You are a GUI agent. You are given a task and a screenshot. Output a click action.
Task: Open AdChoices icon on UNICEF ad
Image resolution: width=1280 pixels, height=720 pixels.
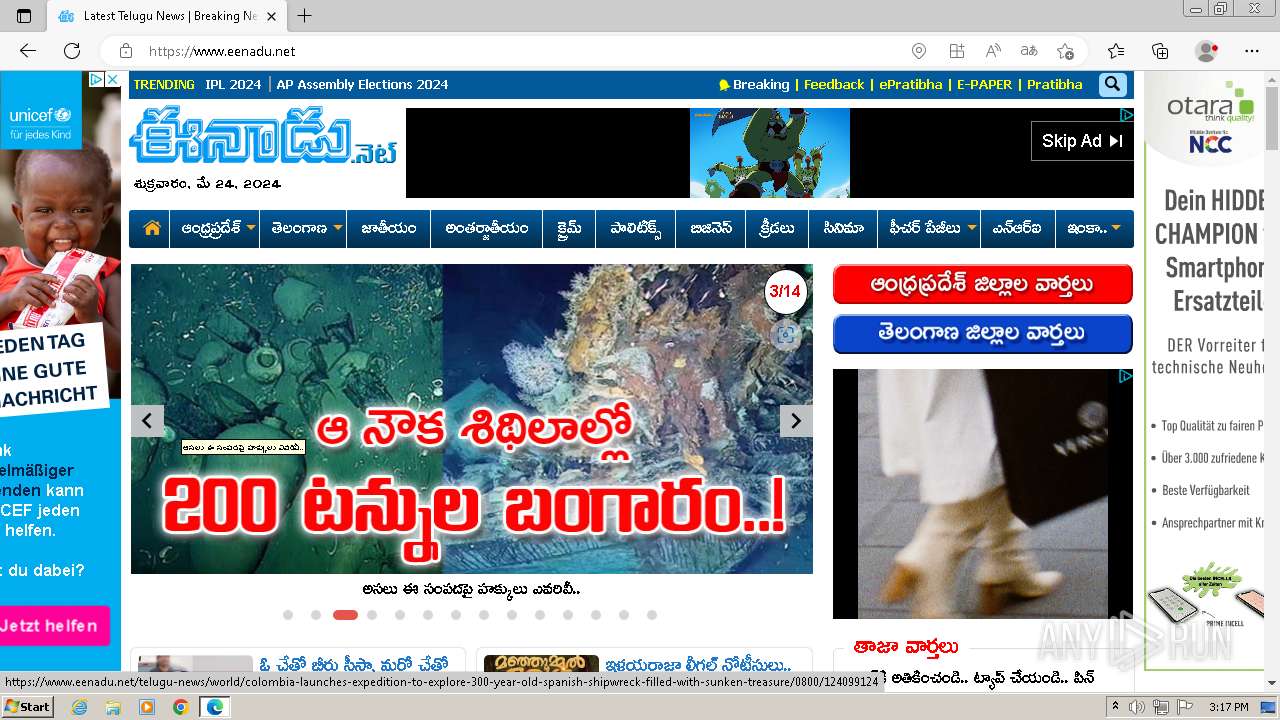[x=96, y=79]
